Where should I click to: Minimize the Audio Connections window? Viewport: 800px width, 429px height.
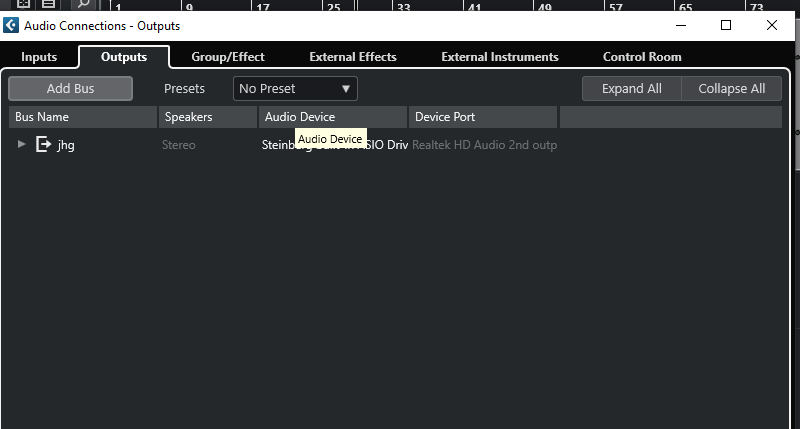[681, 26]
